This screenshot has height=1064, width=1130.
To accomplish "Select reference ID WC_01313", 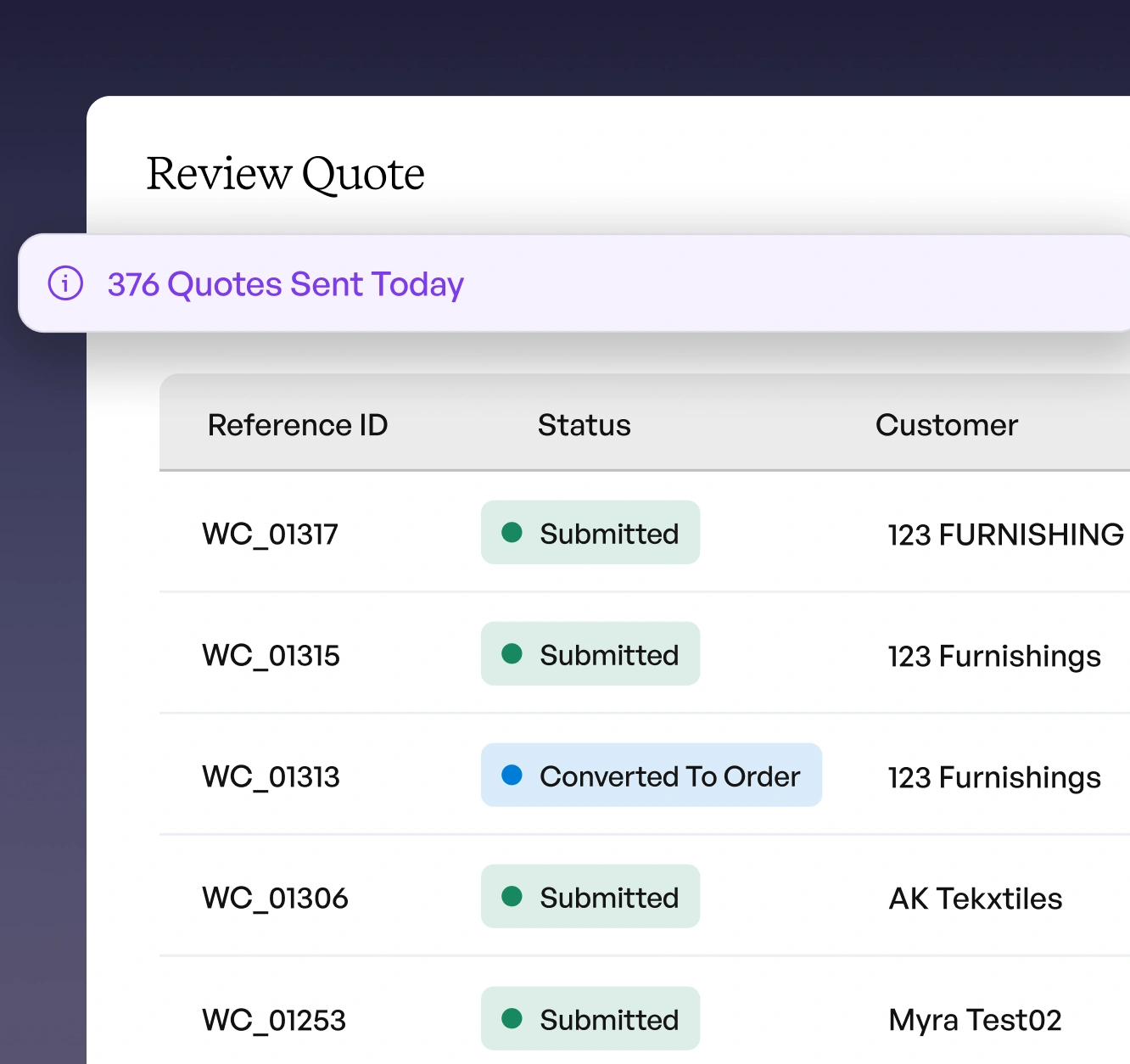I will [271, 777].
